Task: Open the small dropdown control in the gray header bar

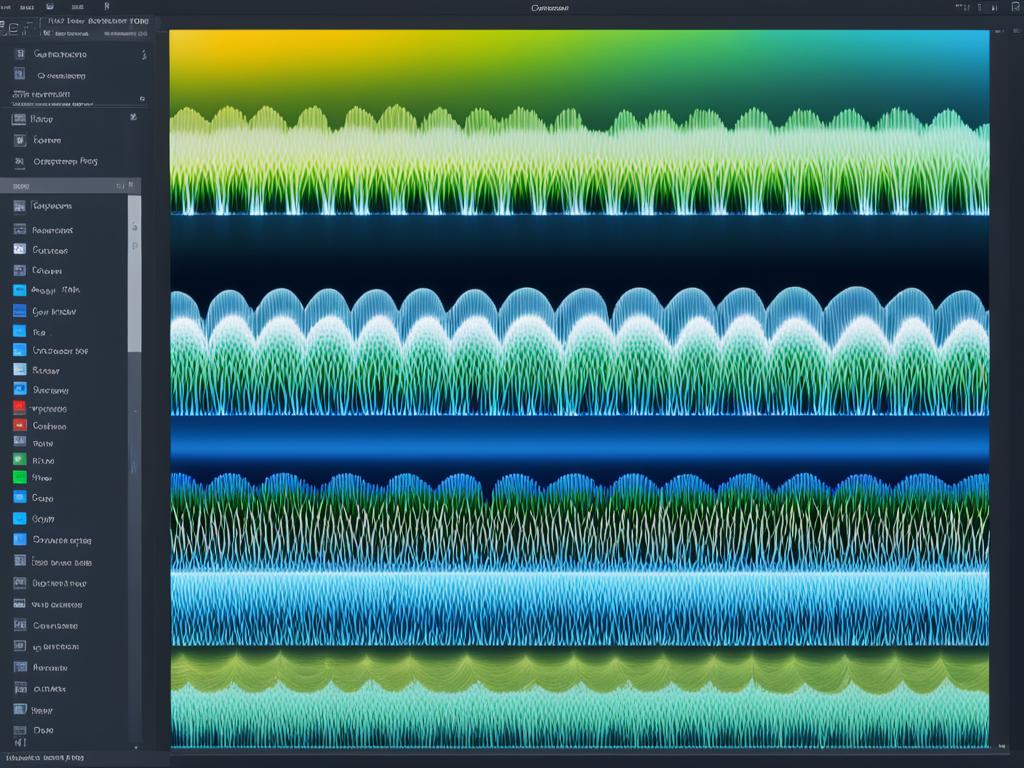Action: (120, 186)
